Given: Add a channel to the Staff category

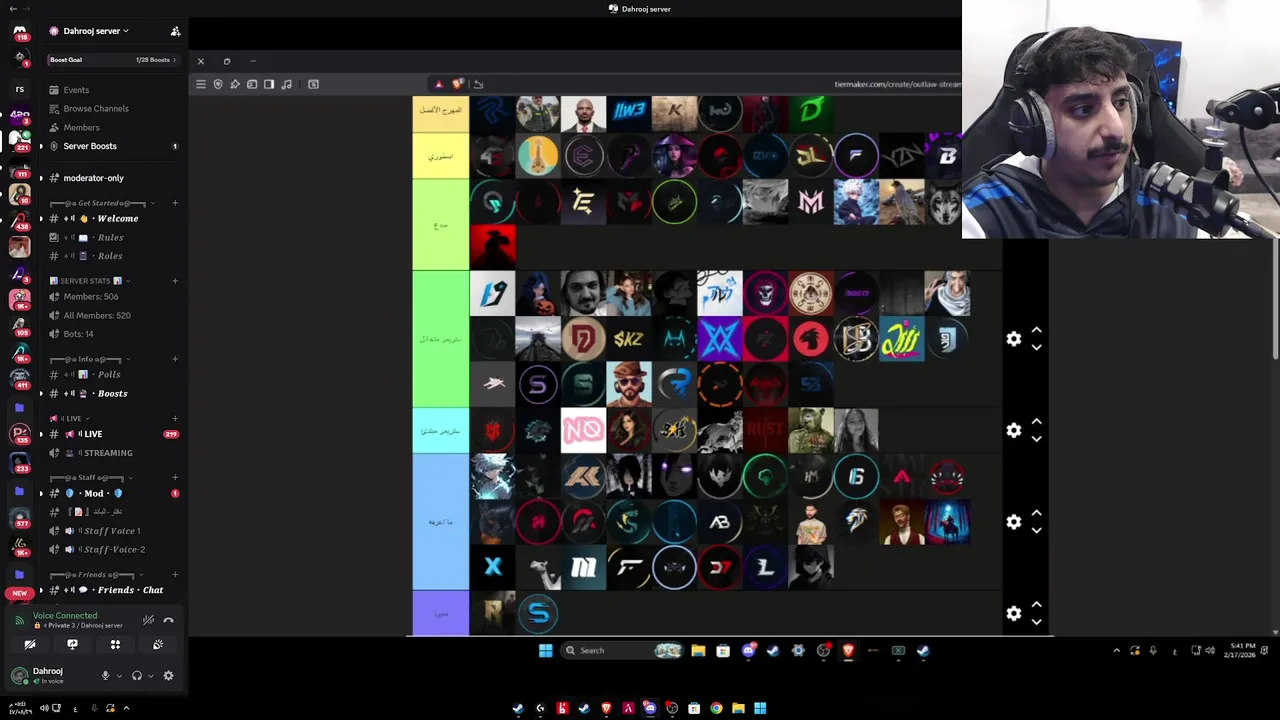Looking at the screenshot, I should 175,477.
